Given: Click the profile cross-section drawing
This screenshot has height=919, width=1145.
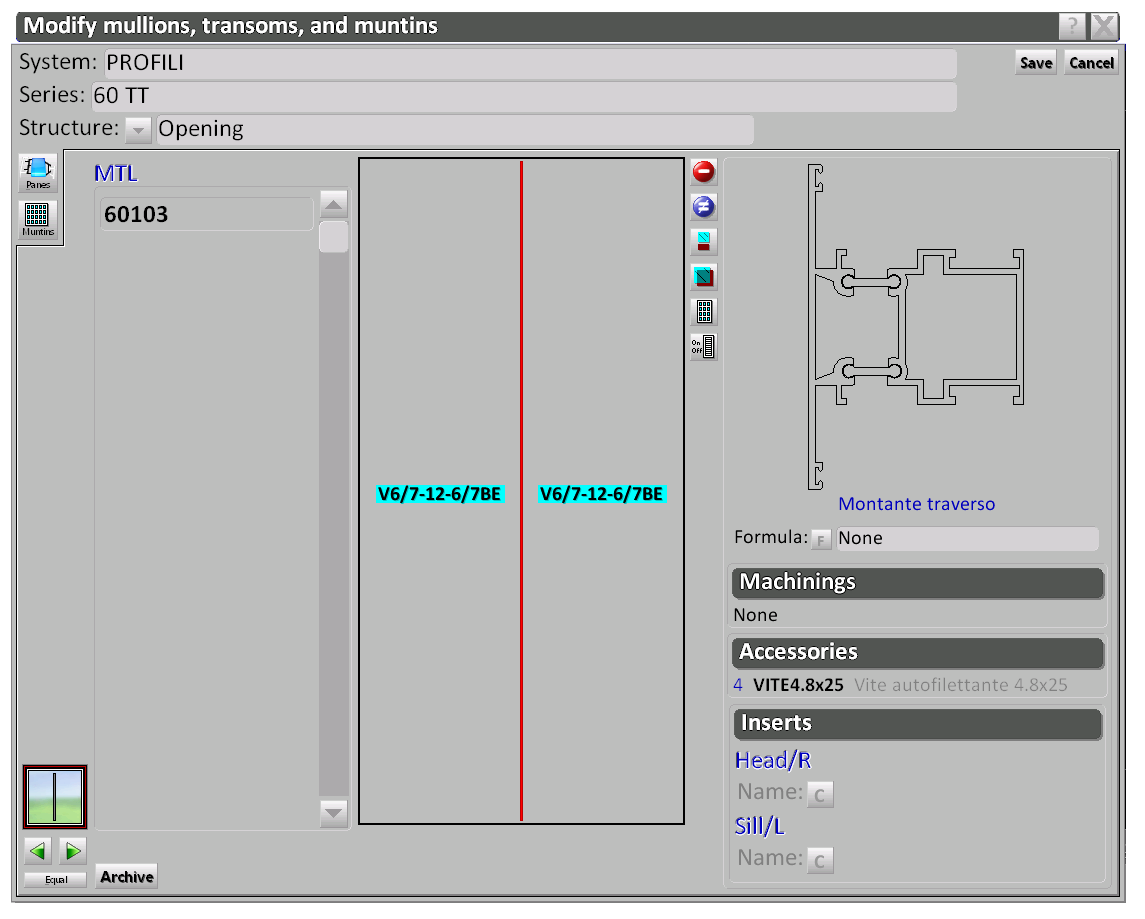Looking at the screenshot, I should point(916,327).
